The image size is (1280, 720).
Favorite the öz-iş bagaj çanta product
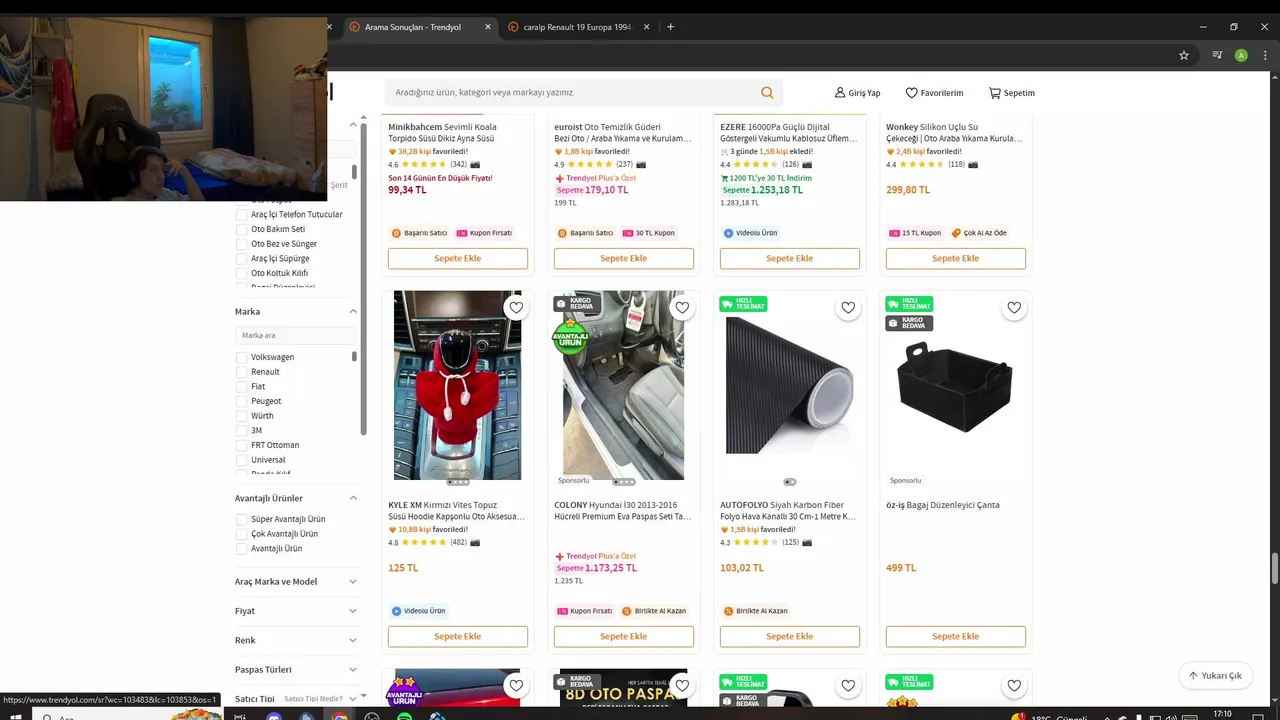(x=1013, y=308)
